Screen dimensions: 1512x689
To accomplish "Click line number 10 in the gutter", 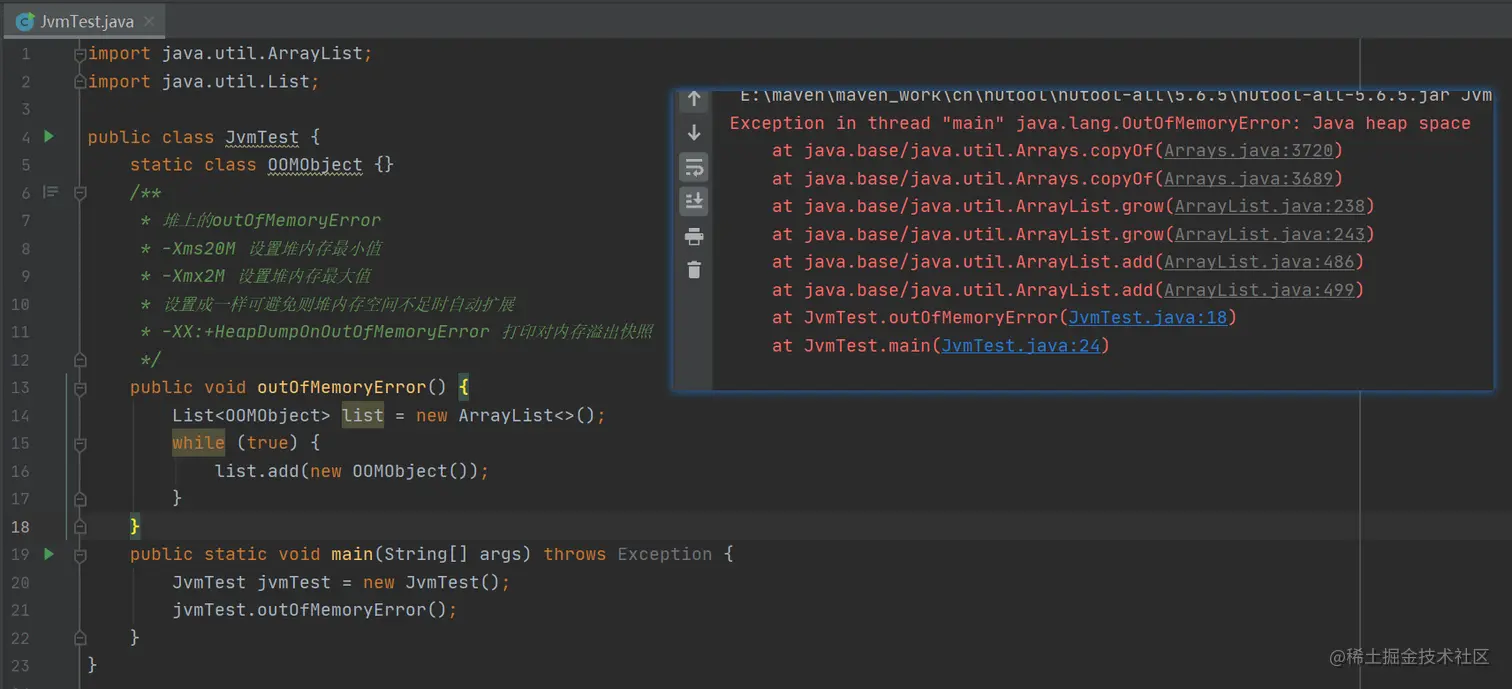I will point(20,304).
